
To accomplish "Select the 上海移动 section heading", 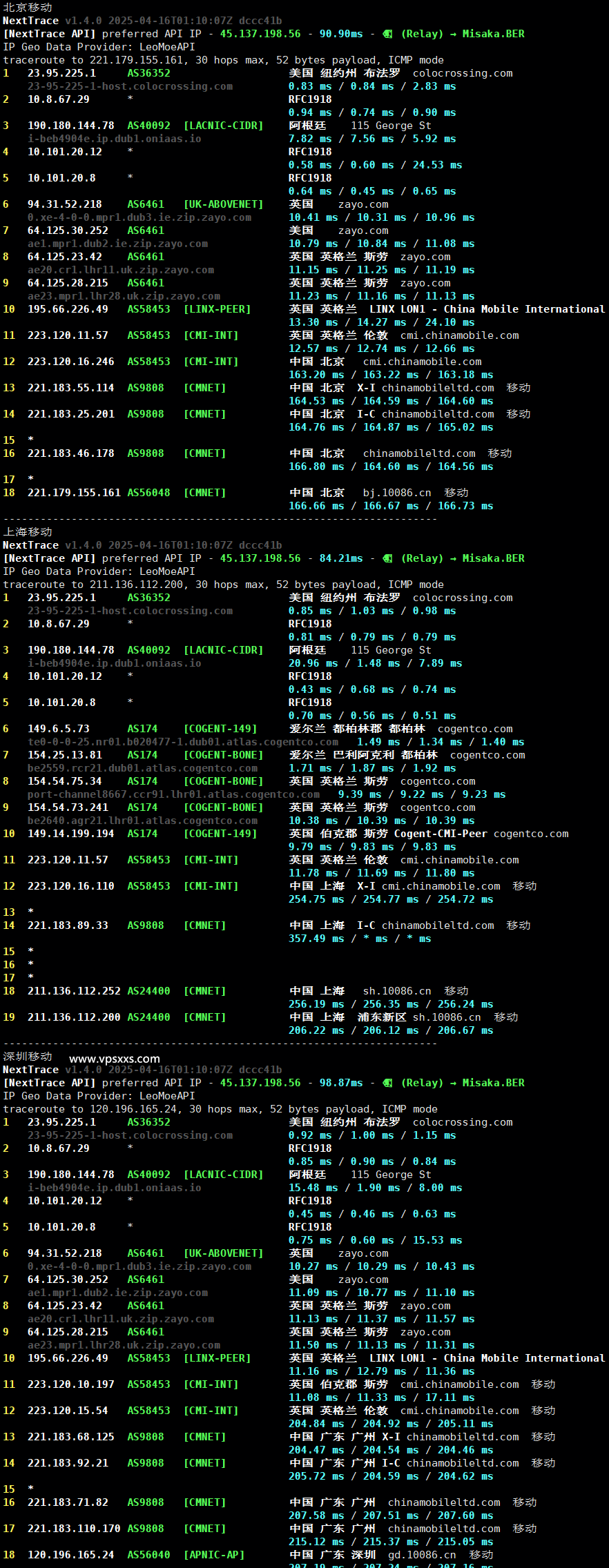I will click(x=28, y=531).
